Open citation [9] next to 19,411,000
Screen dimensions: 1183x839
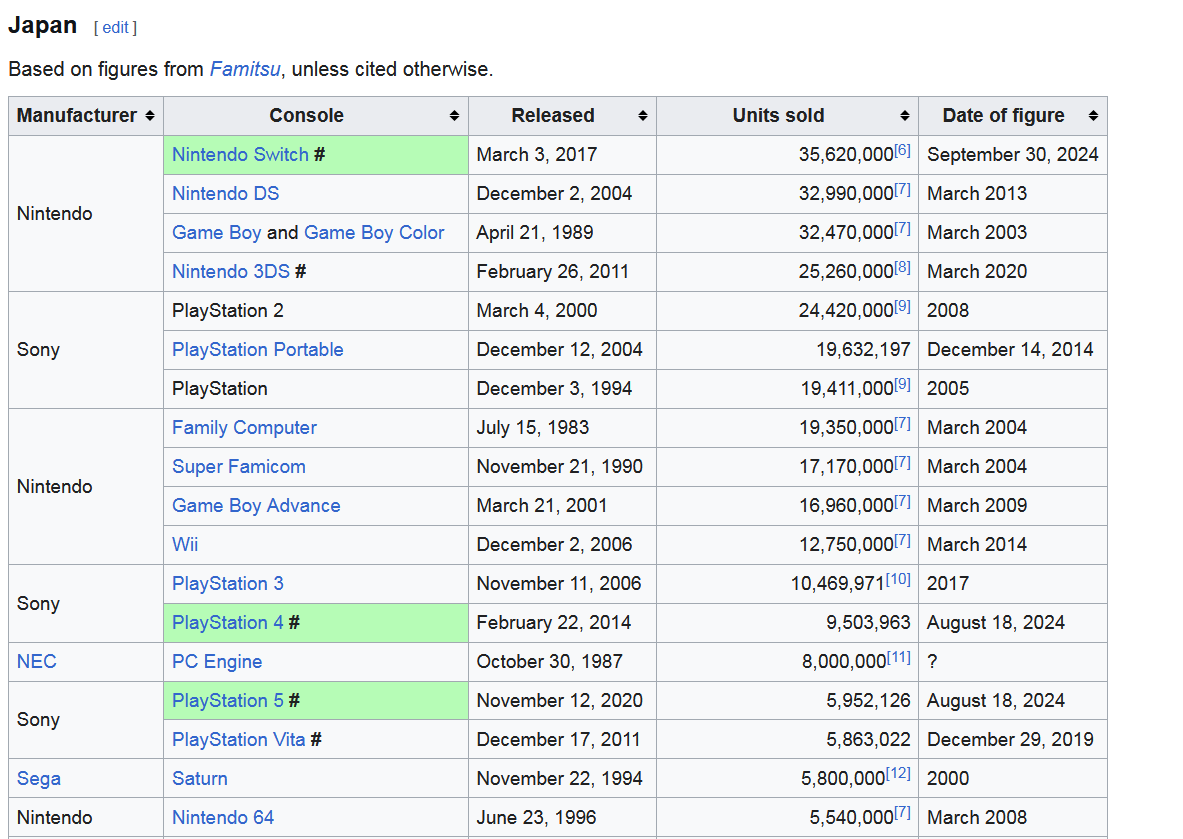(x=902, y=384)
